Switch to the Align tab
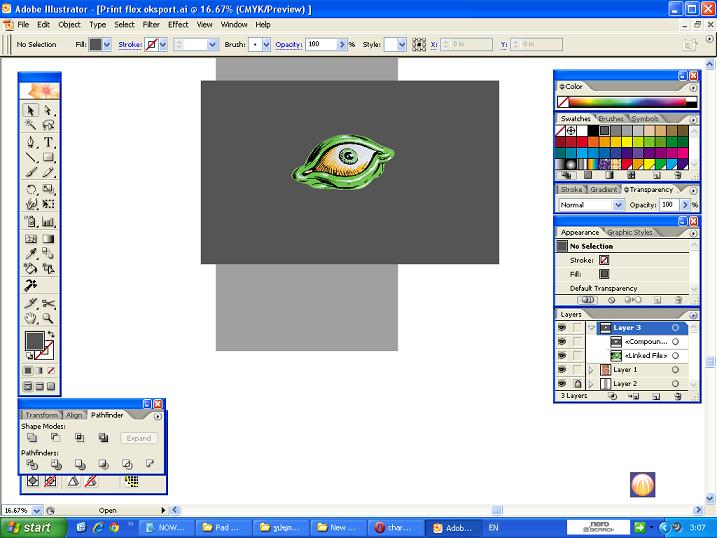717x538 pixels. coord(74,415)
